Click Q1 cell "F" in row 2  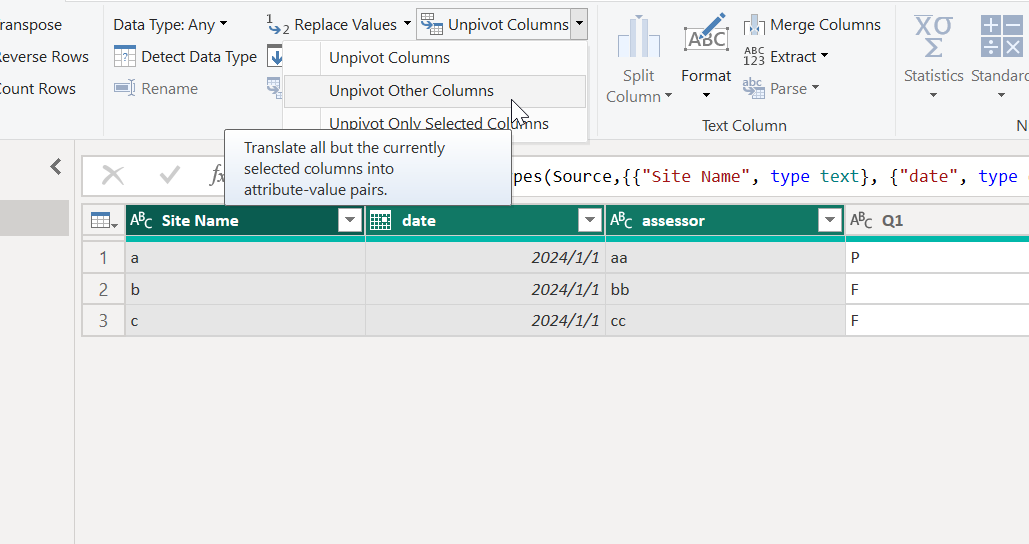[938, 289]
